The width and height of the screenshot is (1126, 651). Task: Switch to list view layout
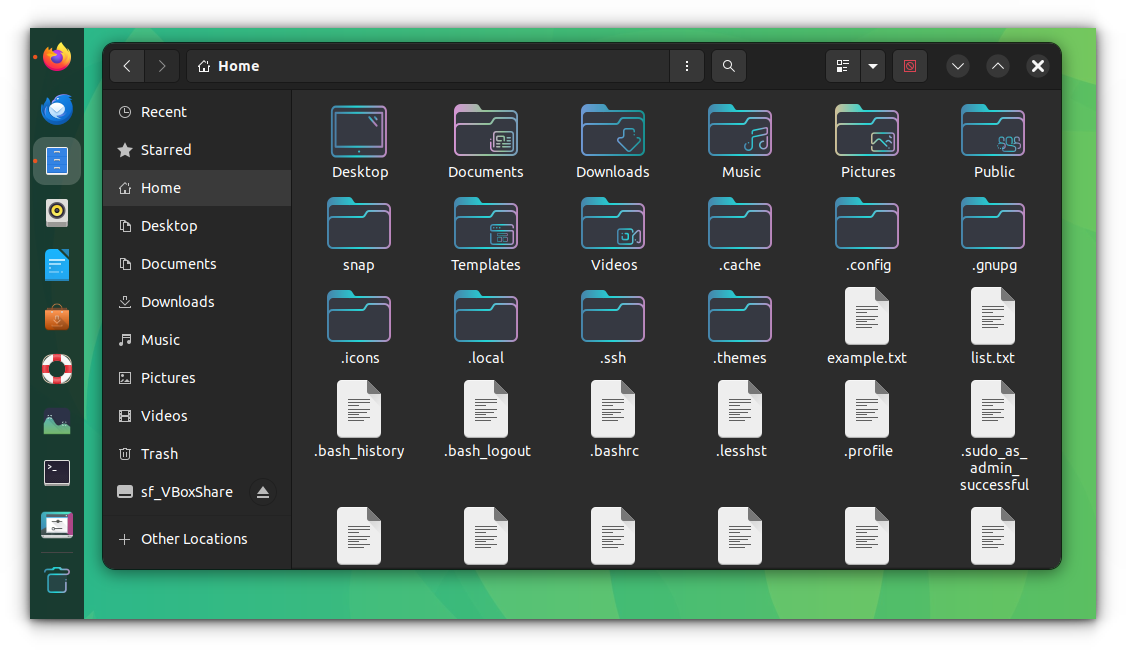[x=842, y=65]
